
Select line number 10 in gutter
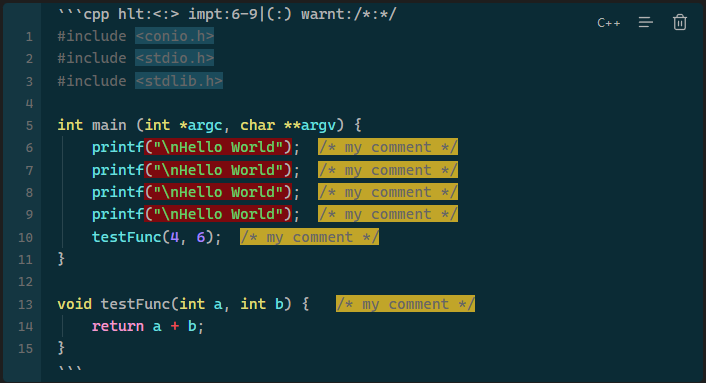(x=26, y=238)
